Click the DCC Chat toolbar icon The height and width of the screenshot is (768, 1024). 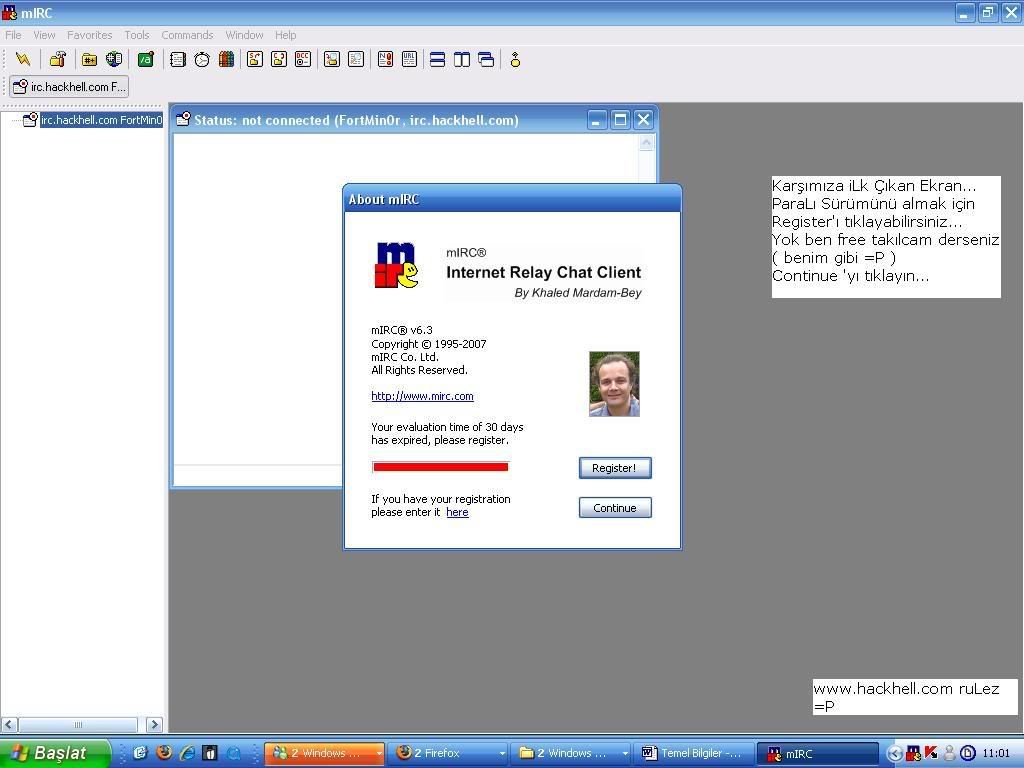click(x=279, y=60)
